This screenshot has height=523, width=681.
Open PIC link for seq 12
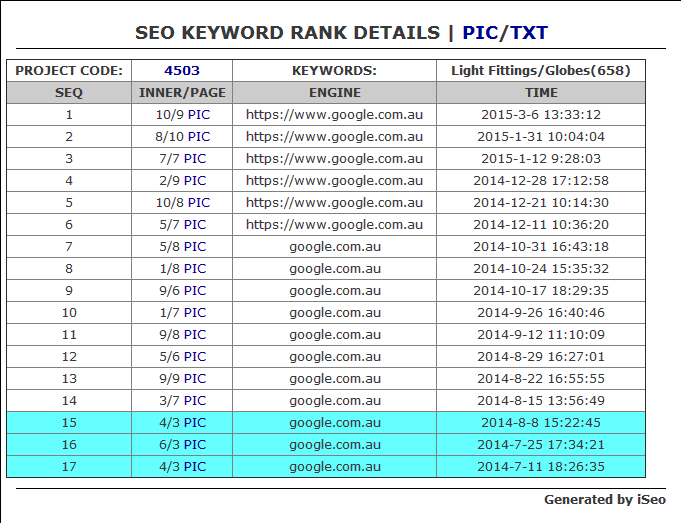point(195,357)
